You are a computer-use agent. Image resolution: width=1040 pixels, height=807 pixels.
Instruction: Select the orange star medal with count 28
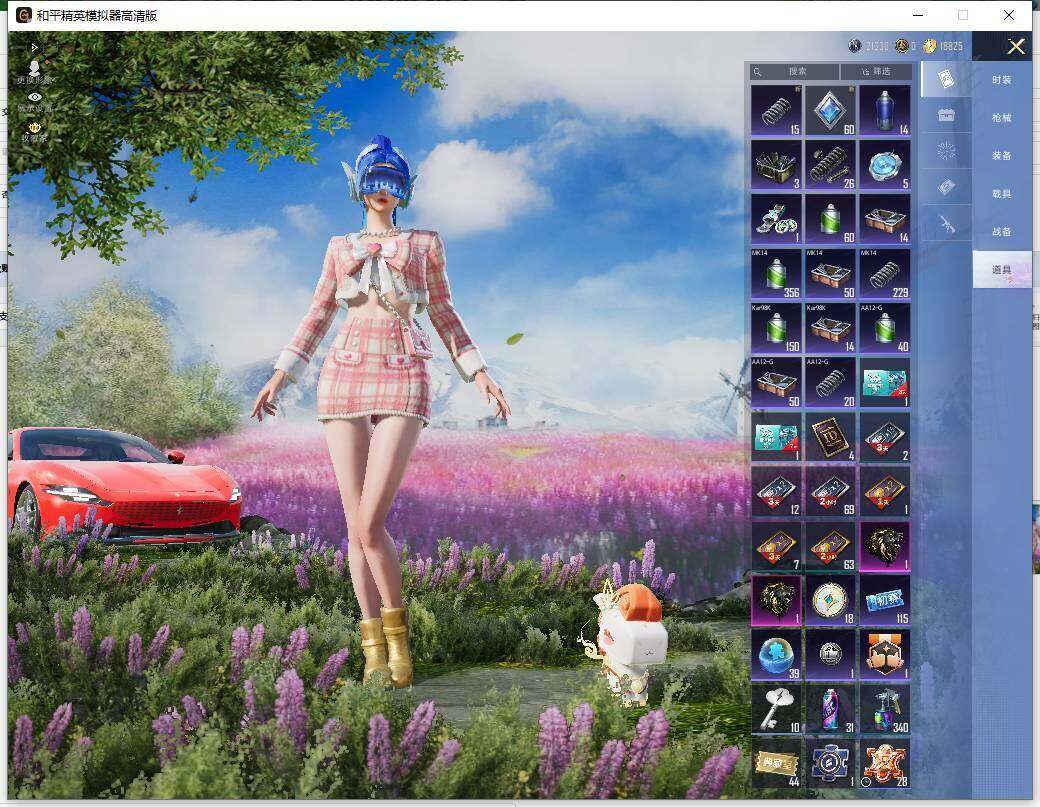point(885,764)
